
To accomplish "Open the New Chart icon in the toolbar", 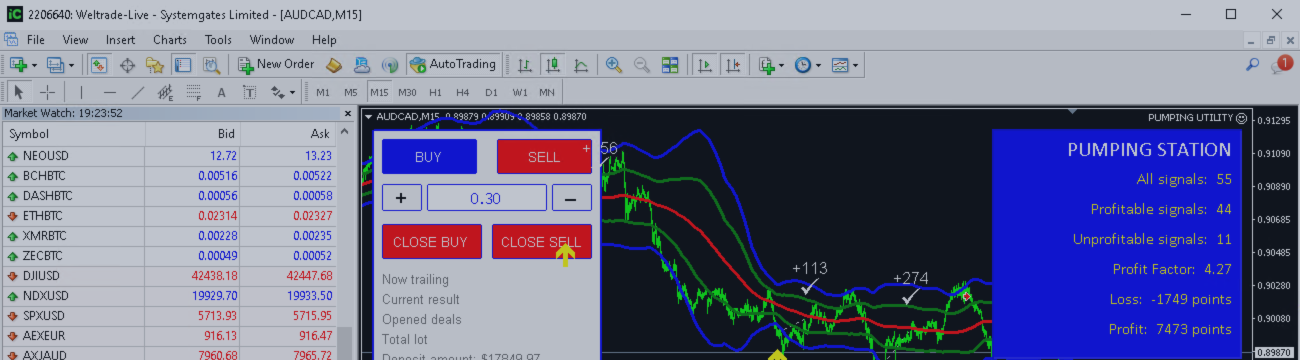I will coord(18,64).
